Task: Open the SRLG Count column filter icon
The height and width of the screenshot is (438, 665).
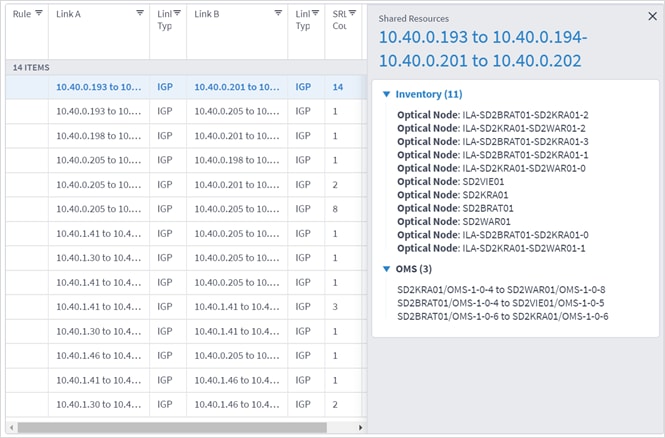Action: coord(352,13)
